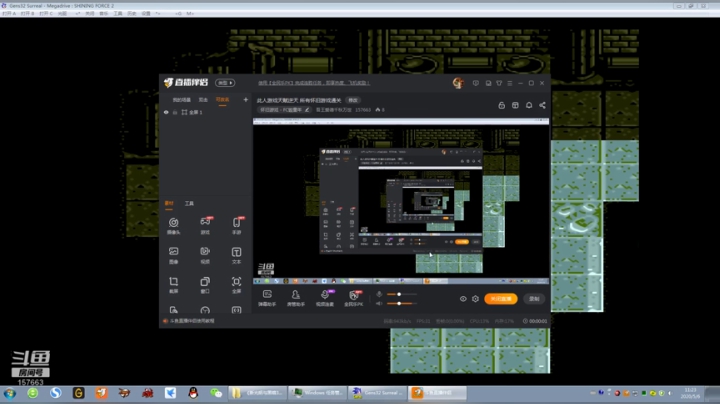Click the lock icon in room header
The image size is (720, 404).
tap(501, 105)
